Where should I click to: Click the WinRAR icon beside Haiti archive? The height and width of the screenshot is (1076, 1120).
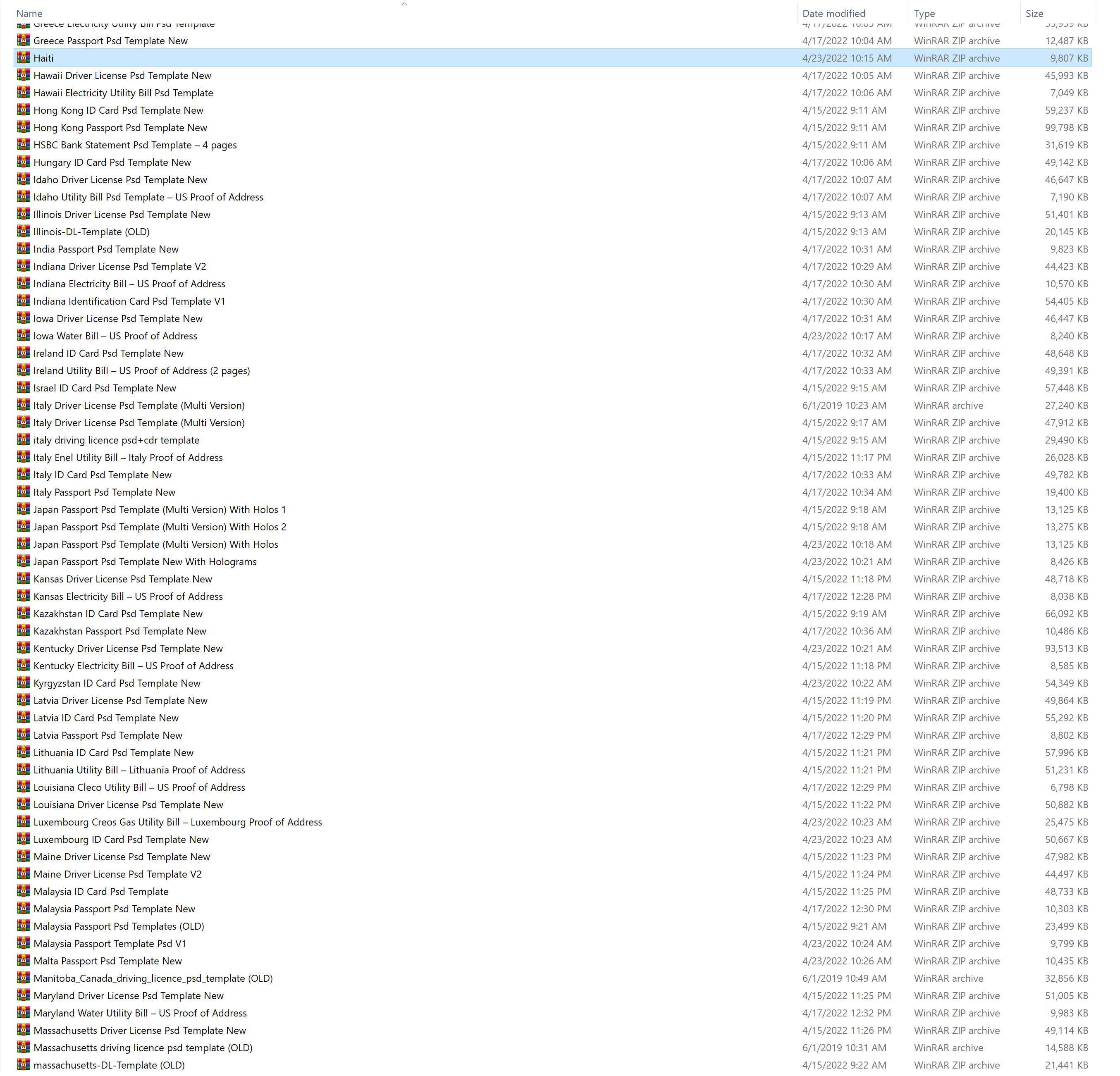pos(24,58)
